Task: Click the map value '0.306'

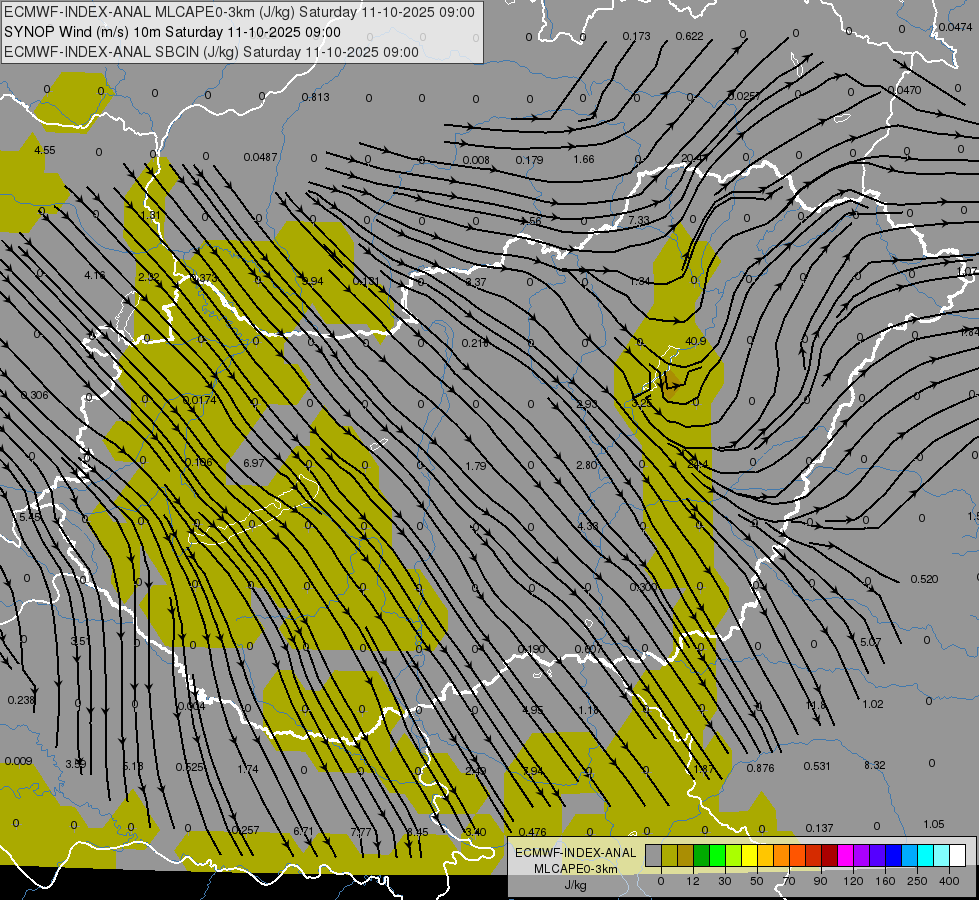Action: coord(34,395)
